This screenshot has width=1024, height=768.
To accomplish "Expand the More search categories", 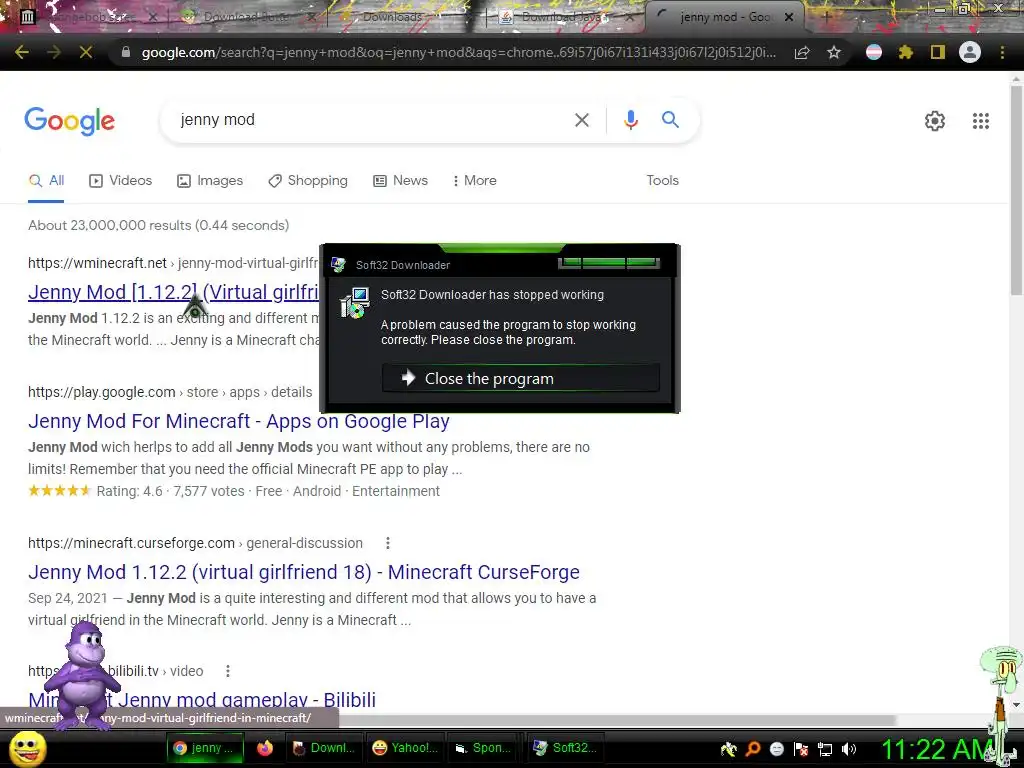I will click(x=475, y=181).
